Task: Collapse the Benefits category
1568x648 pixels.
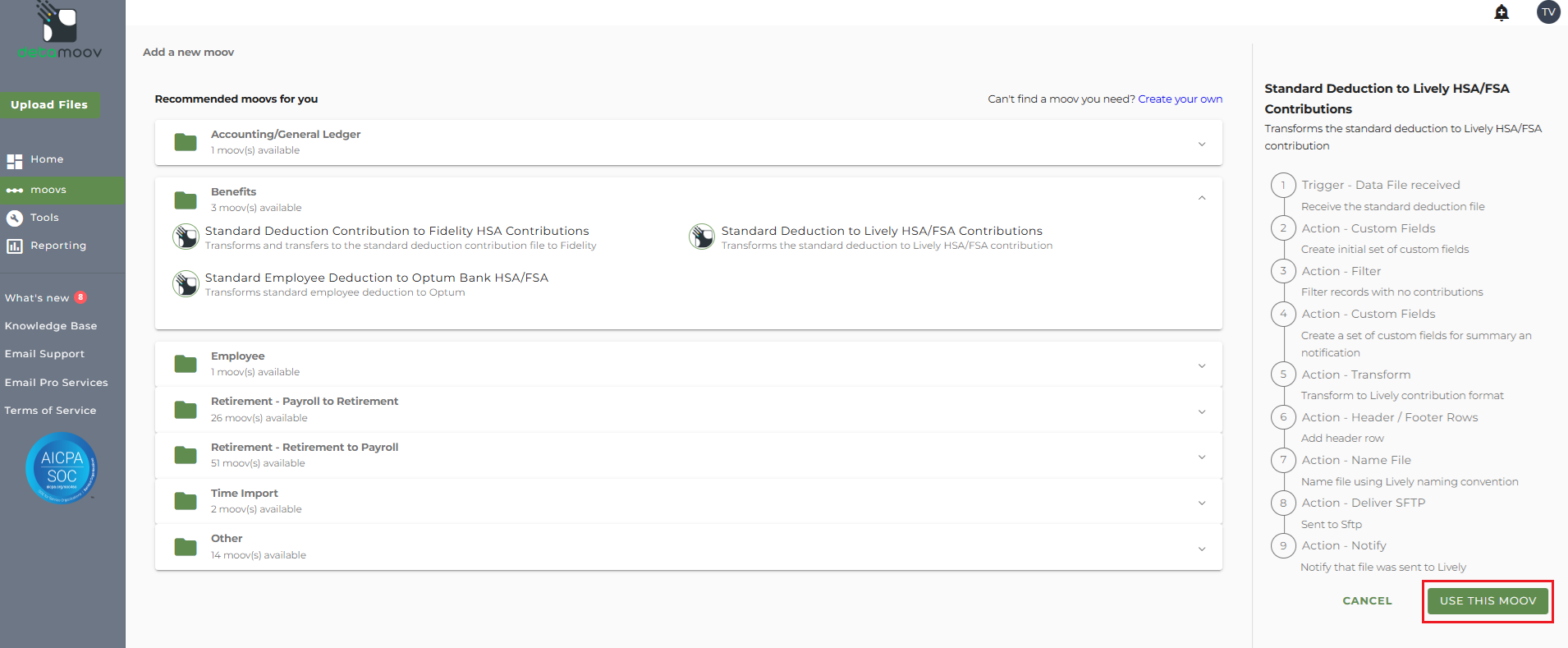Action: tap(1201, 198)
